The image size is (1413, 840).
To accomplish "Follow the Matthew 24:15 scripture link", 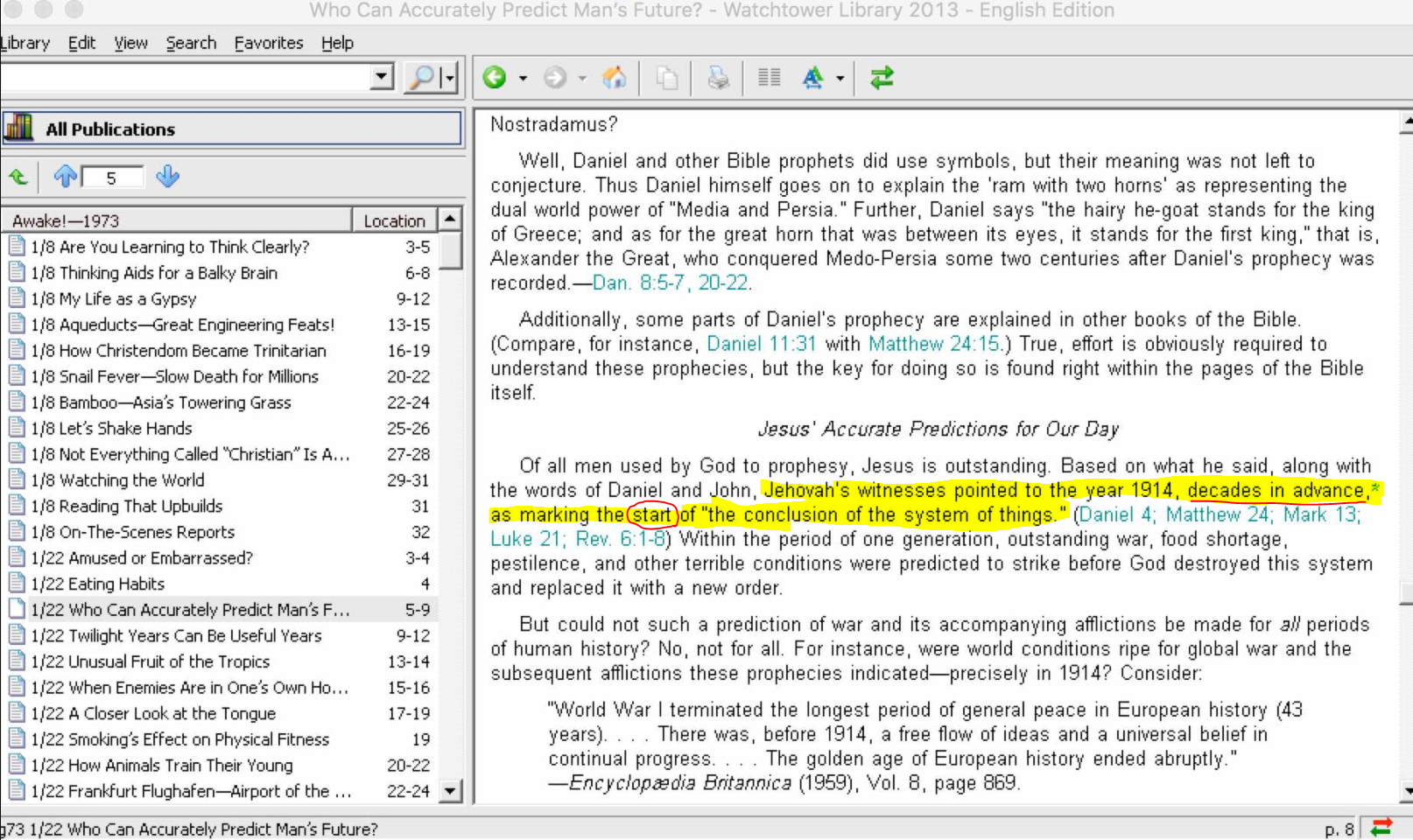I will coord(933,344).
